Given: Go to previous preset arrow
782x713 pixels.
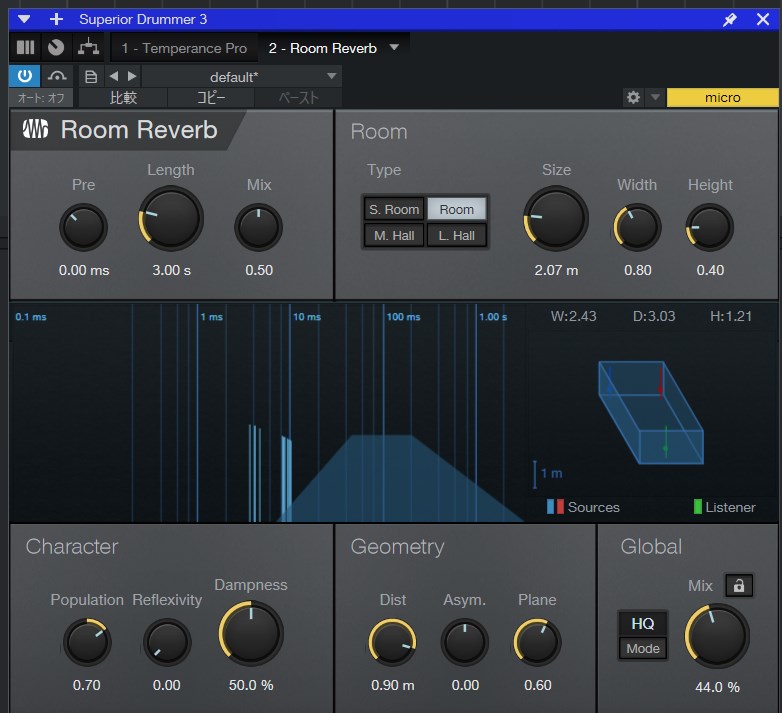Looking at the screenshot, I should coord(113,77).
